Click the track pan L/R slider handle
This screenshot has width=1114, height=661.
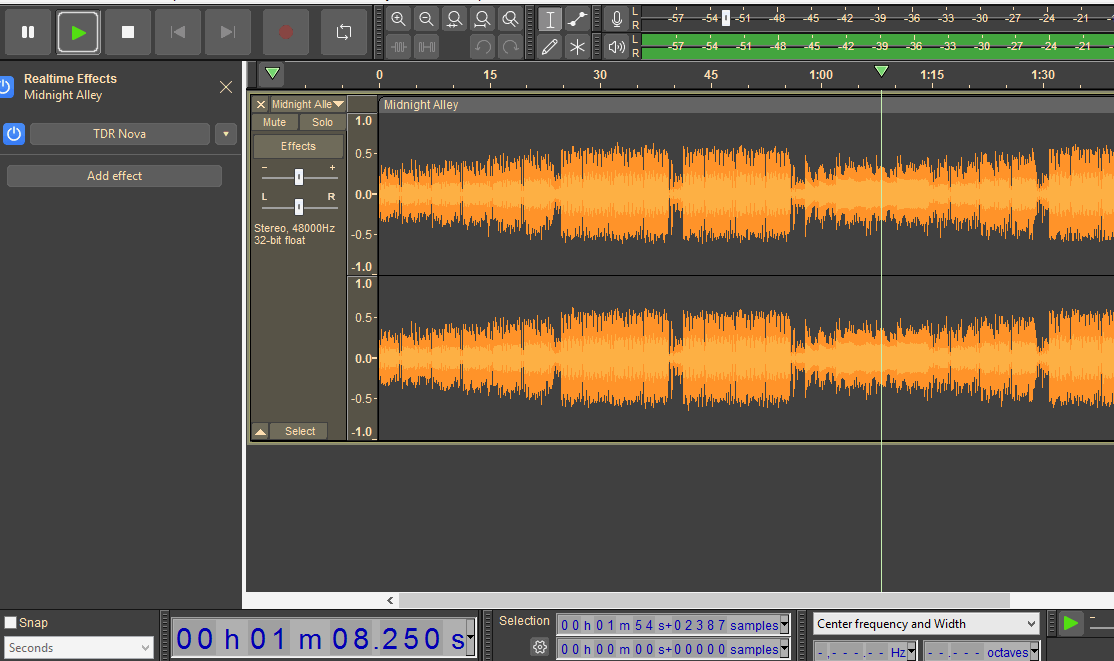(299, 207)
